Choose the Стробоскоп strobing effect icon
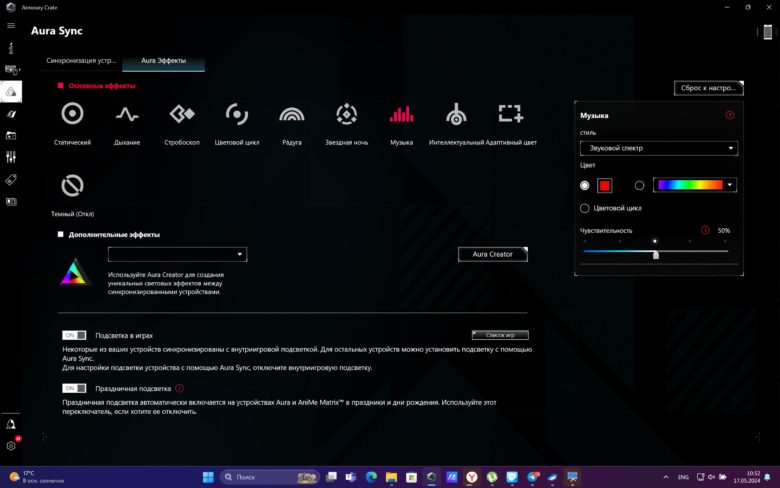Screen dimensions: 780x488 click(182, 114)
